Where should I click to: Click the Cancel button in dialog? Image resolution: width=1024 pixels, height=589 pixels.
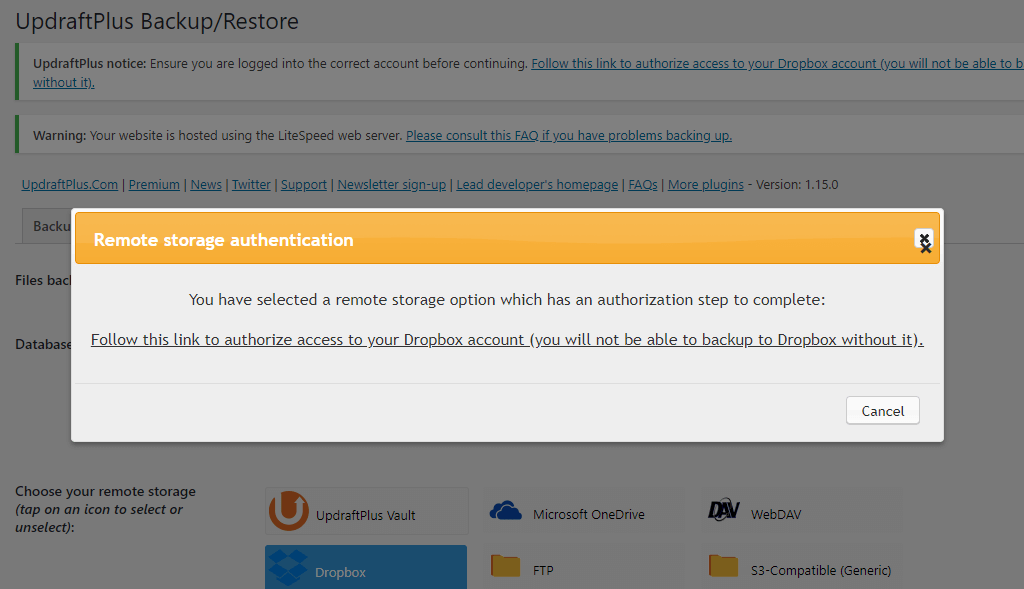(882, 411)
